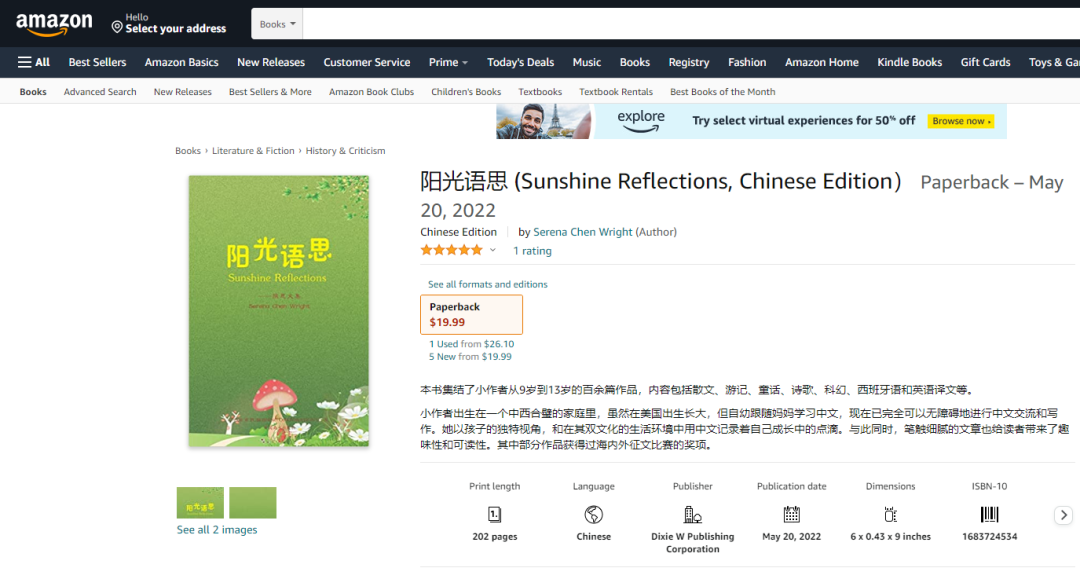Open Advanced Search in books subnav
Image resolution: width=1080 pixels, height=568 pixels.
coord(100,92)
